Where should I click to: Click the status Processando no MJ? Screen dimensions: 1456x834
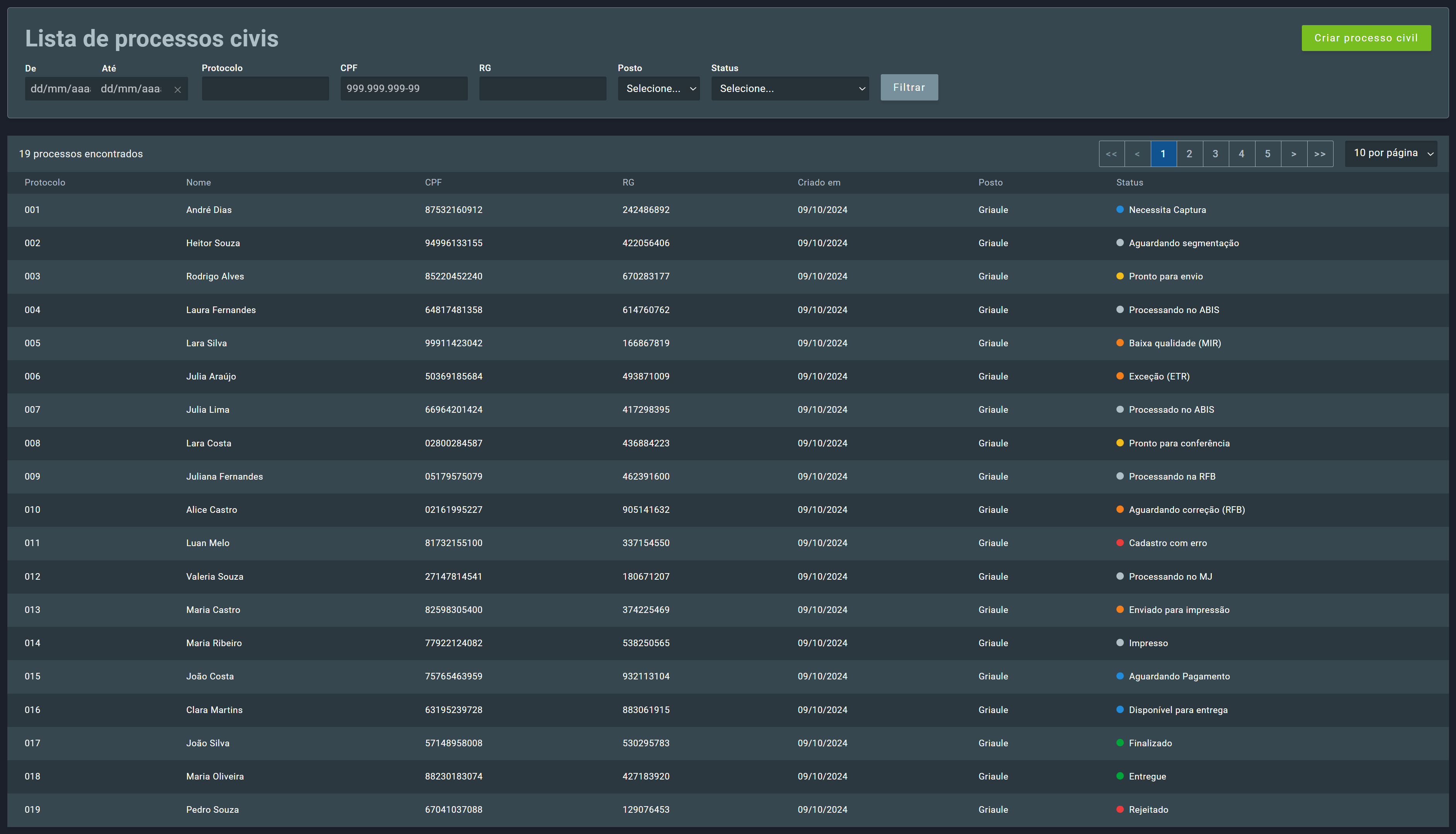pos(1170,577)
